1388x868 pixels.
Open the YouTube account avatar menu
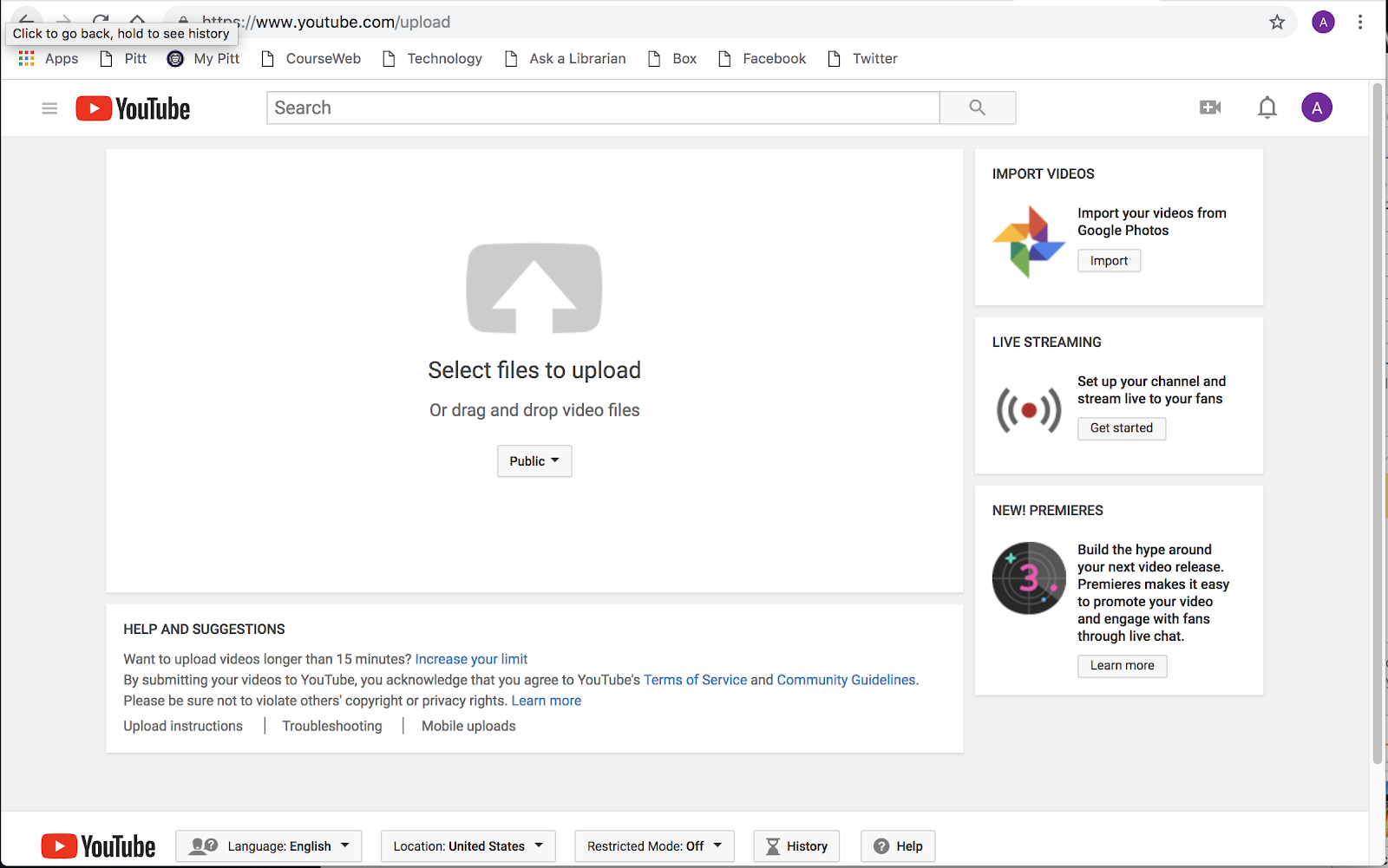1317,108
